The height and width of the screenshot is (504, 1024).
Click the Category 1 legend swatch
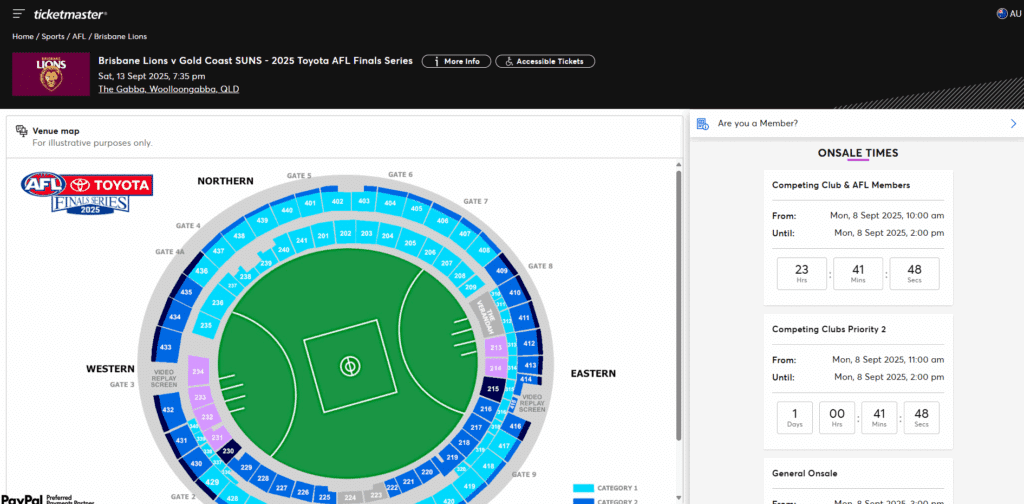(582, 488)
